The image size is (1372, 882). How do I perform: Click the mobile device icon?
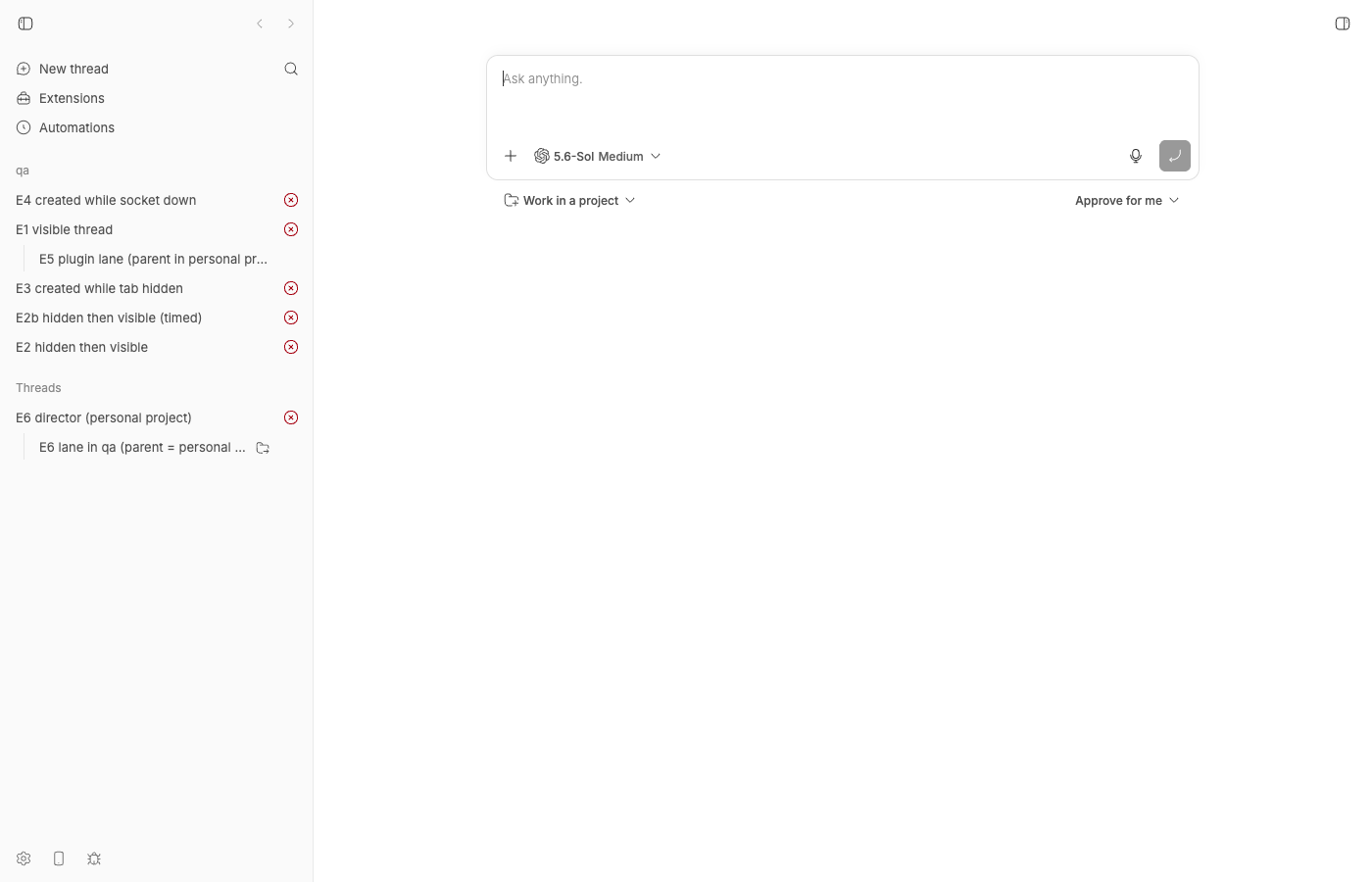tap(59, 858)
